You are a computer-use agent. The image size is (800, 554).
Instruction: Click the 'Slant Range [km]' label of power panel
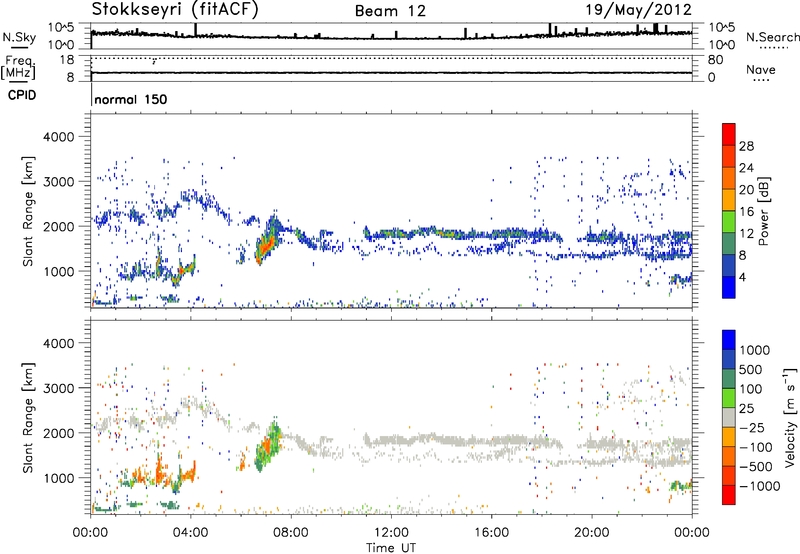(x=28, y=211)
